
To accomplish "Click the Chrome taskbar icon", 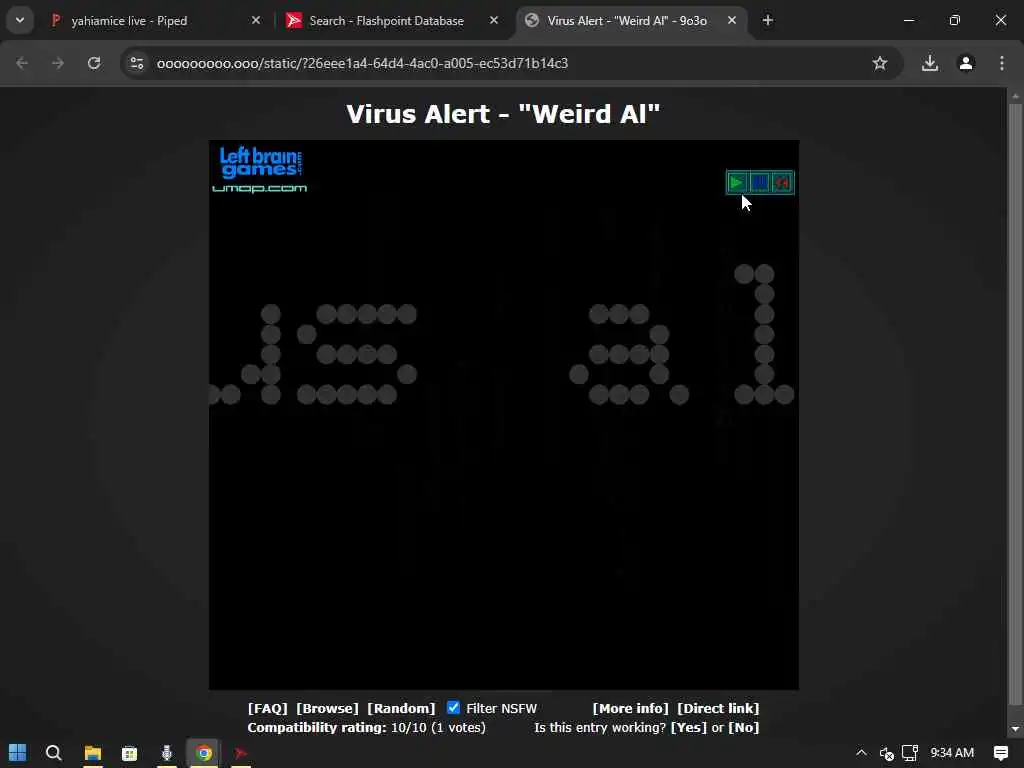I will [x=204, y=753].
